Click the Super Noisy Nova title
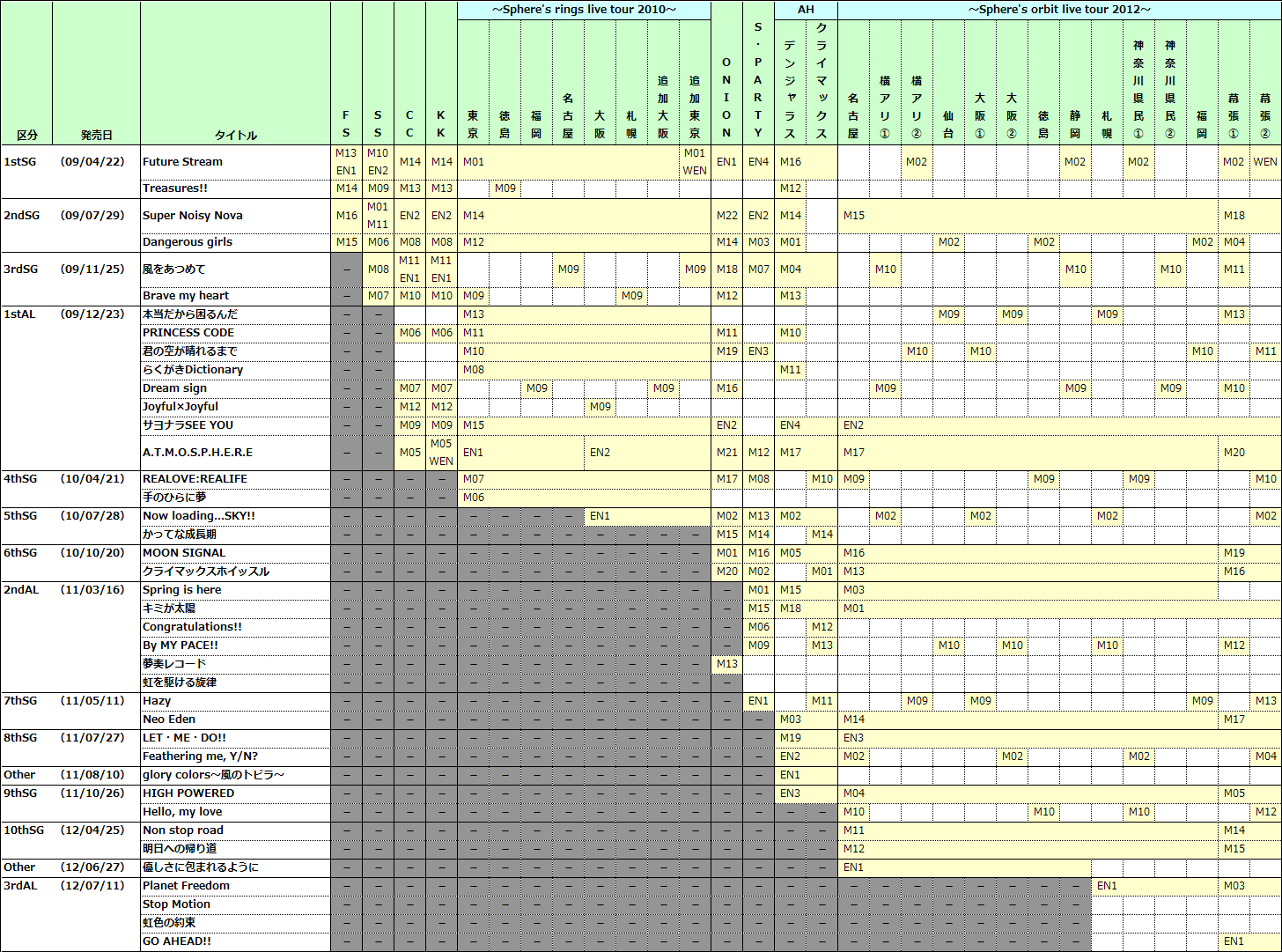Screen dimensions: 1282x952 coord(192,216)
